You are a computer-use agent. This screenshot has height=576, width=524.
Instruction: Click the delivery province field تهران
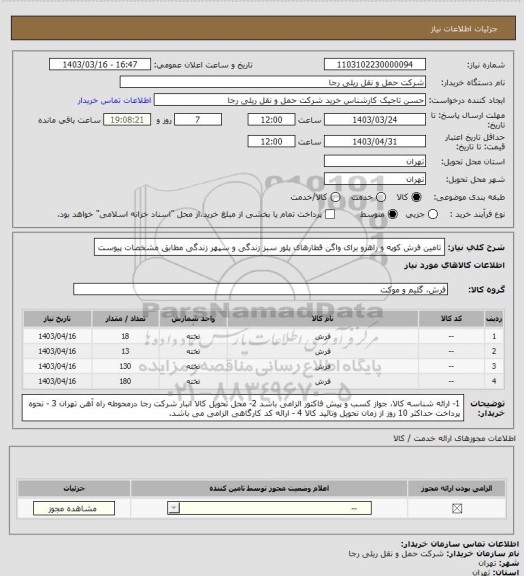pos(375,161)
